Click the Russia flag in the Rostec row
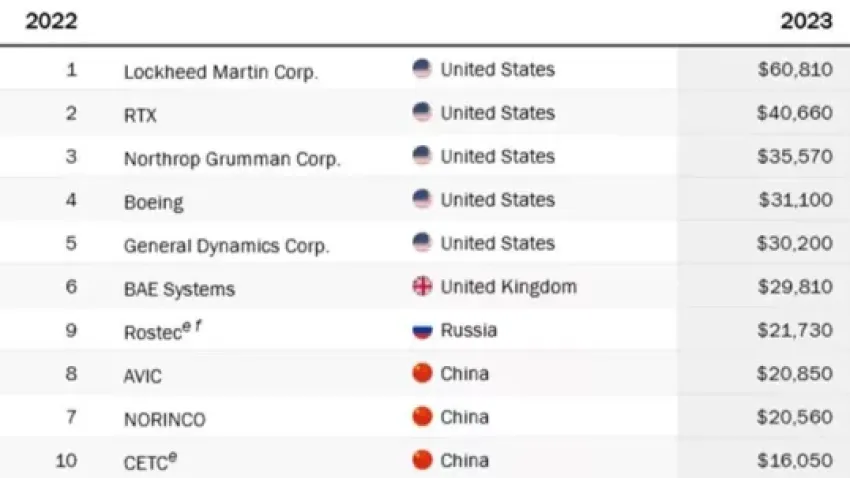This screenshot has height=478, width=850. click(422, 330)
